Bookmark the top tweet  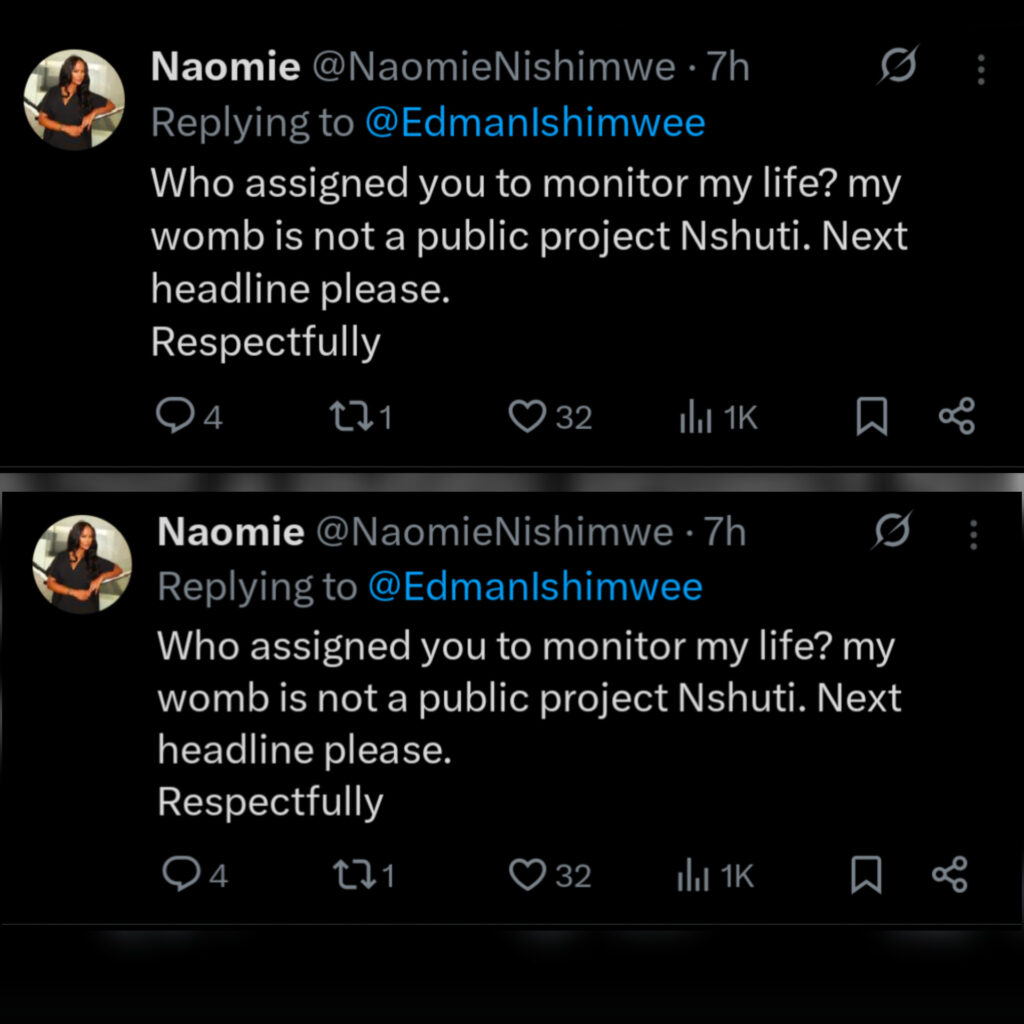click(872, 417)
